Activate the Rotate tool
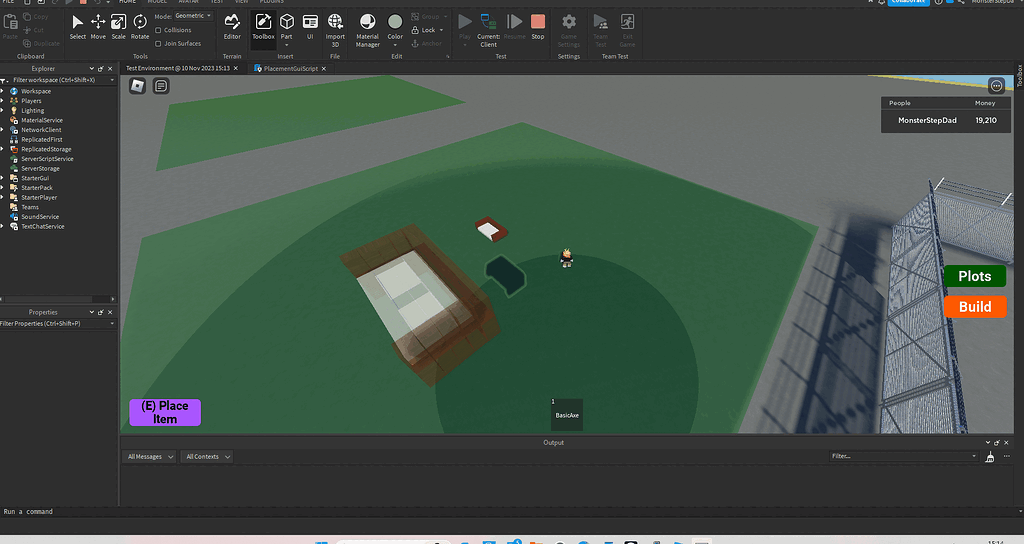The width and height of the screenshot is (1024, 544). (140, 26)
